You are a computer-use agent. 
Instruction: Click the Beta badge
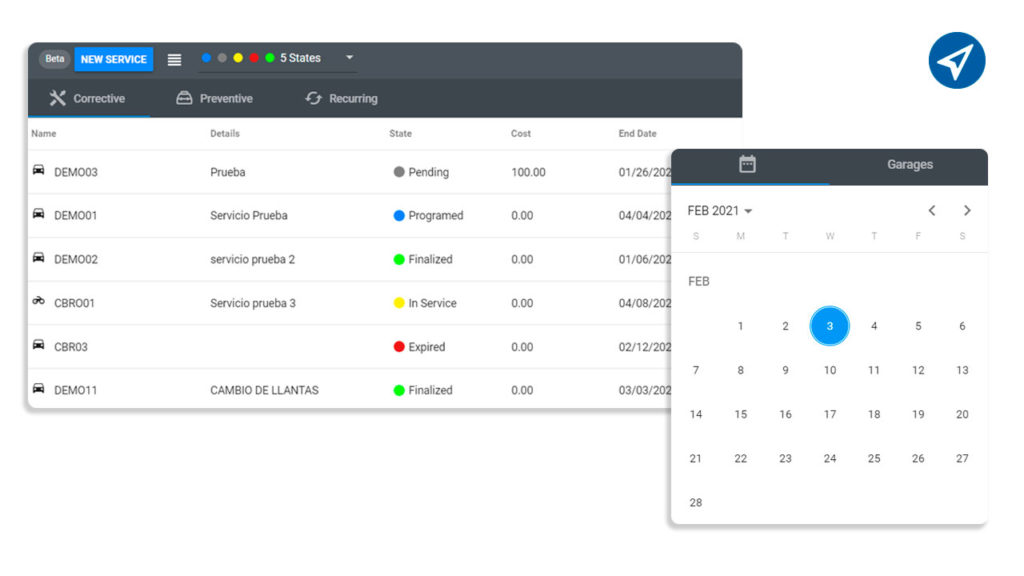55,59
